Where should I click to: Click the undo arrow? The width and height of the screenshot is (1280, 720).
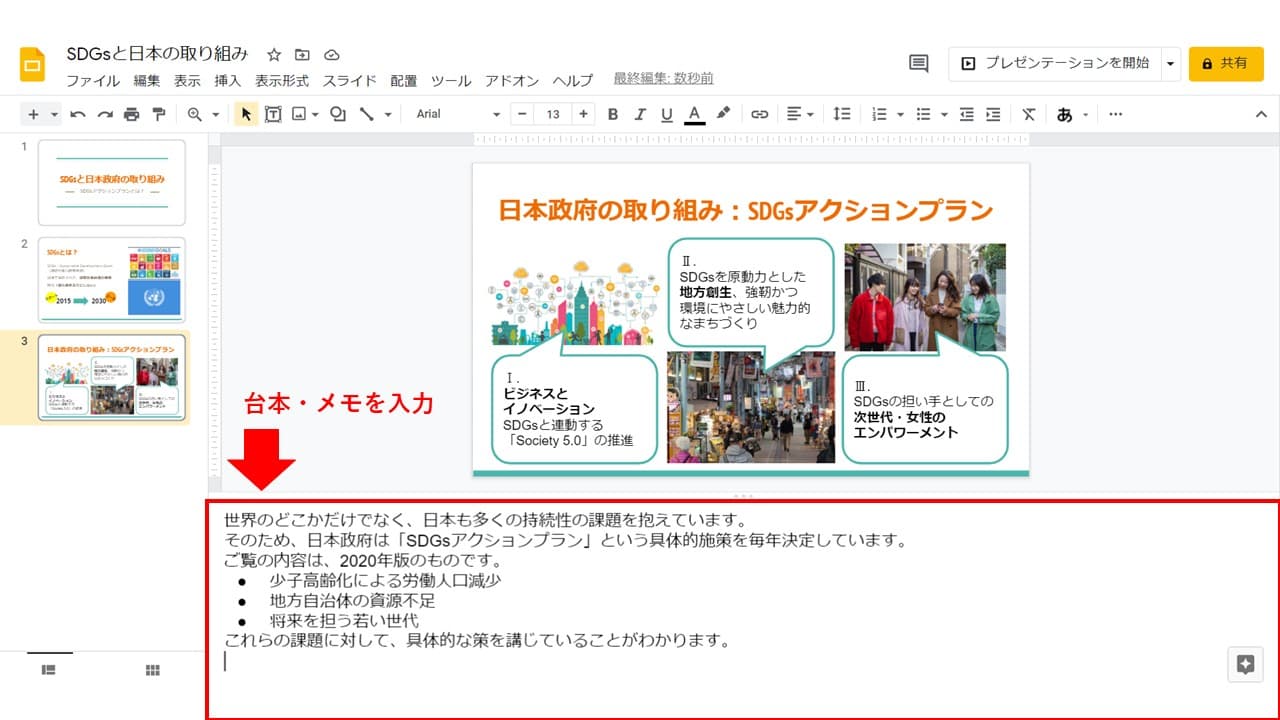tap(77, 114)
